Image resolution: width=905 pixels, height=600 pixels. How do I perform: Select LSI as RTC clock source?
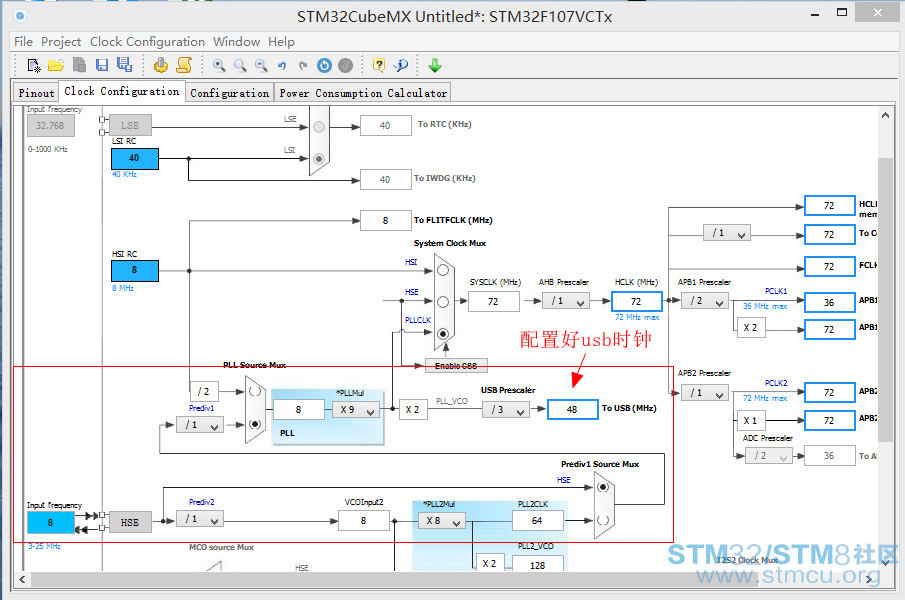tap(319, 158)
